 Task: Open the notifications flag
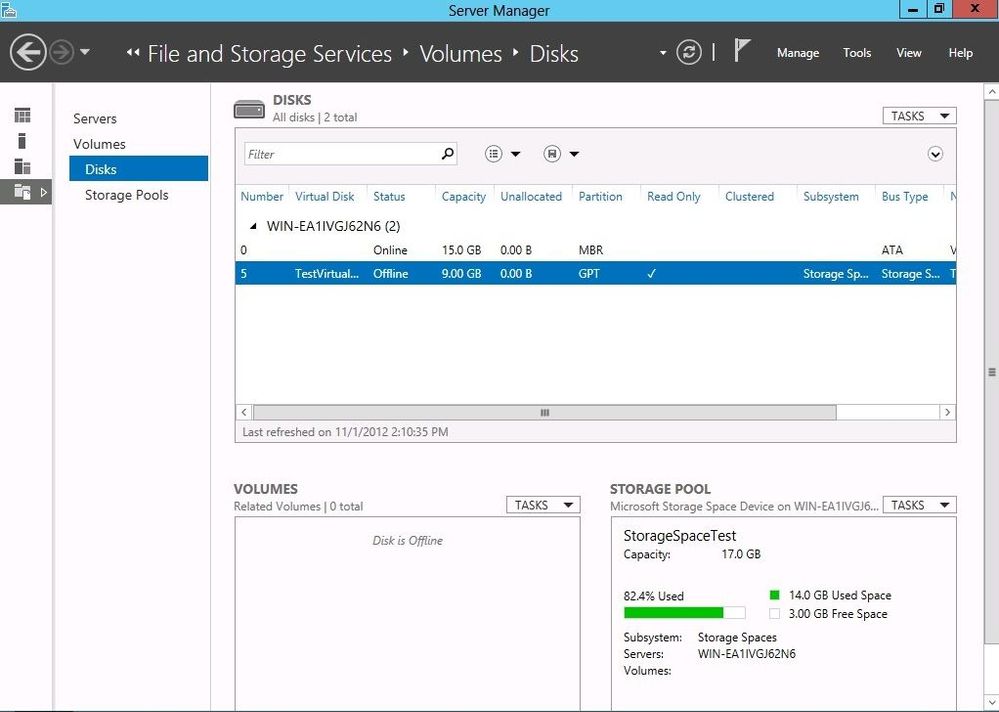pos(741,52)
